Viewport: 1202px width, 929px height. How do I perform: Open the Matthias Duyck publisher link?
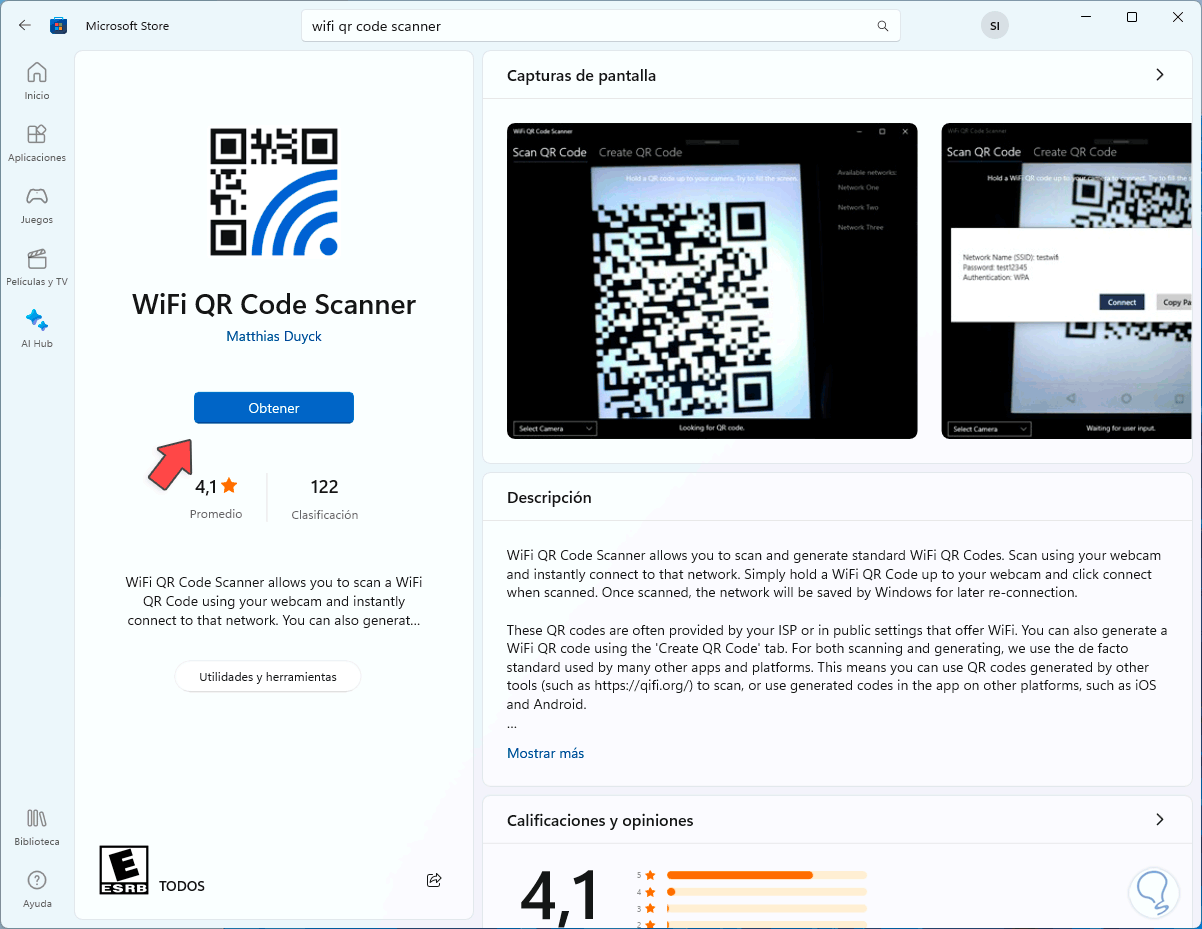click(274, 336)
